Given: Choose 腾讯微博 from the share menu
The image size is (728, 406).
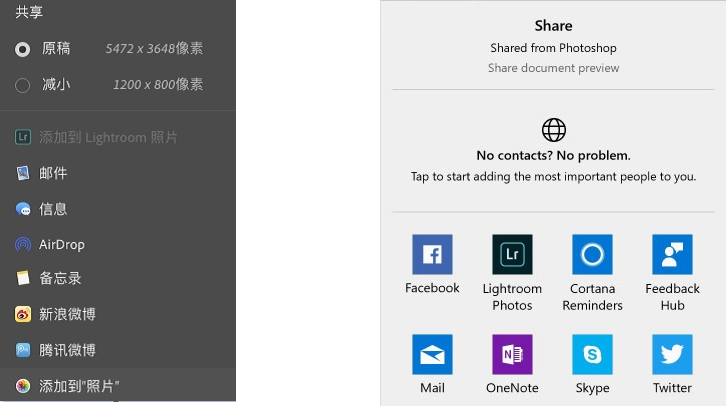Looking at the screenshot, I should pos(118,350).
